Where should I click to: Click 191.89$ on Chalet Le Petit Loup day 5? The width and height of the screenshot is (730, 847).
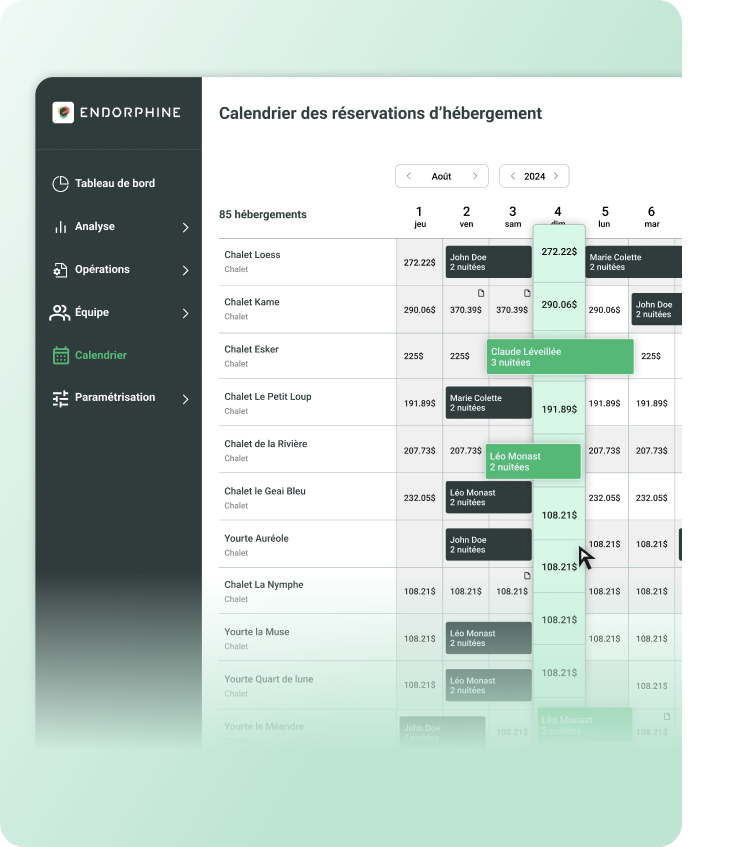[604, 403]
